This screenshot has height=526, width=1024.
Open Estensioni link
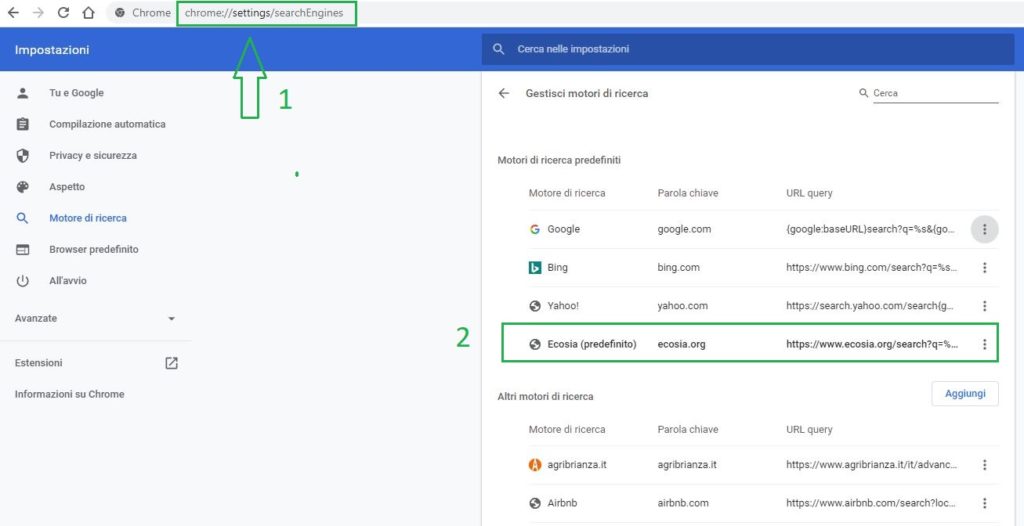click(x=39, y=363)
